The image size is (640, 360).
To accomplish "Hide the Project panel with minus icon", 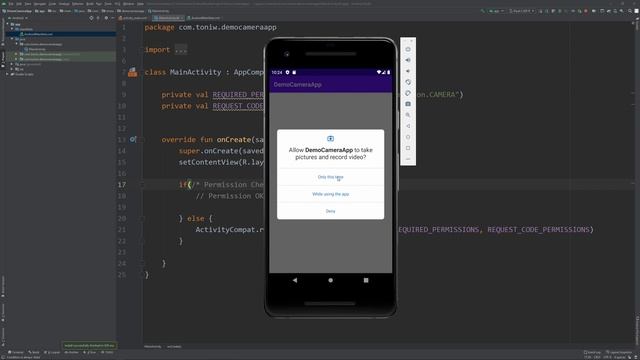I will click(113, 18).
